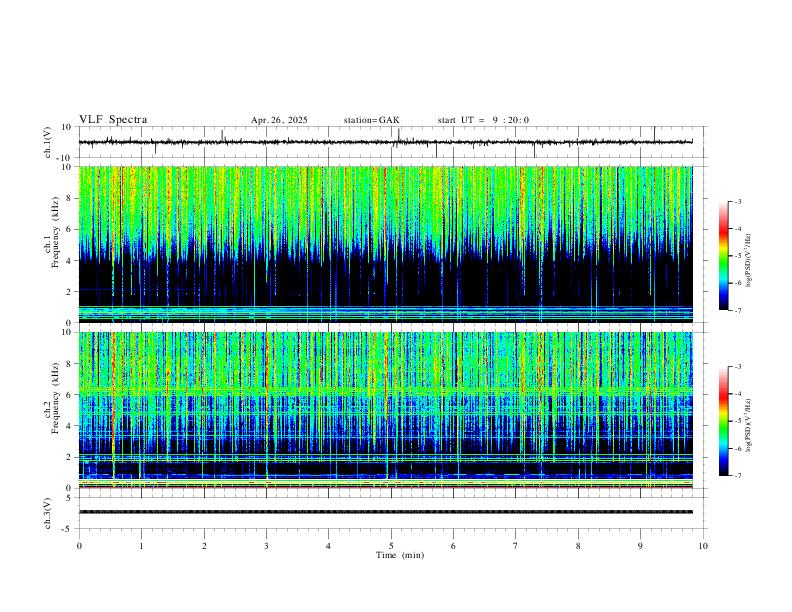This screenshot has width=792, height=612.
Task: Click the ch.2 spectrogram panel
Action: coord(385,410)
